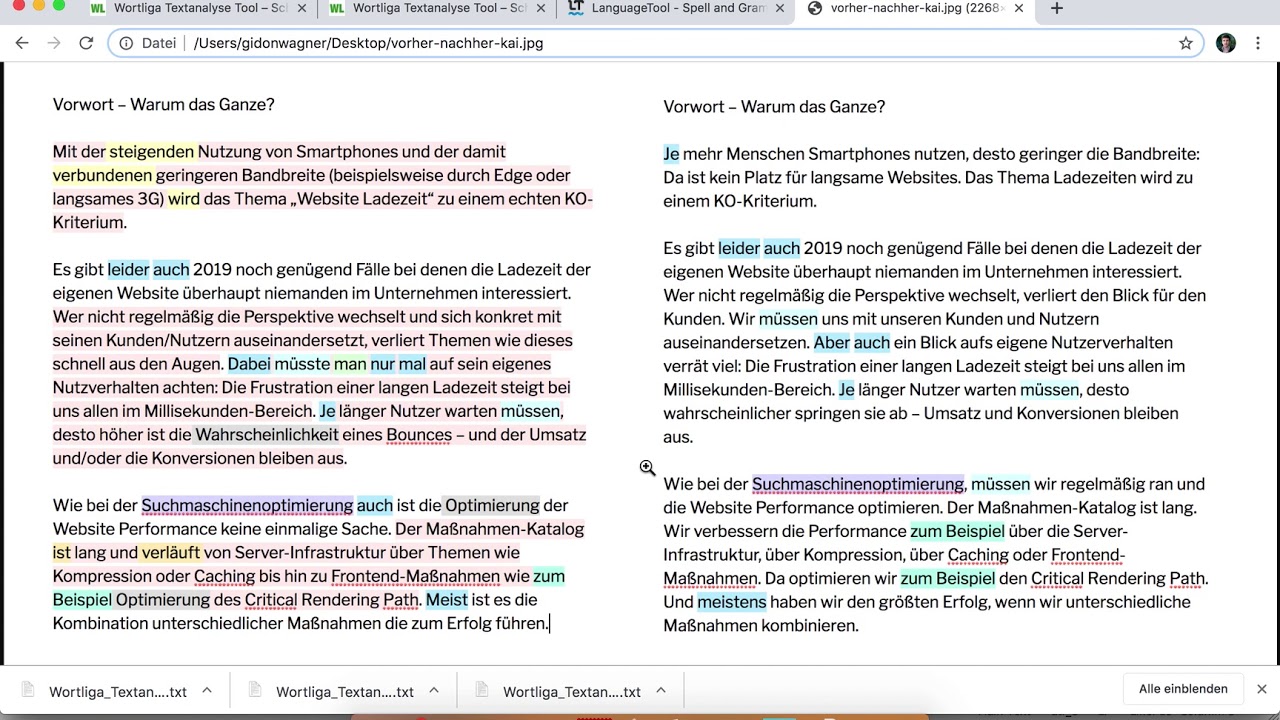Click highlighted word 'verbundenen' in left text

pos(102,175)
